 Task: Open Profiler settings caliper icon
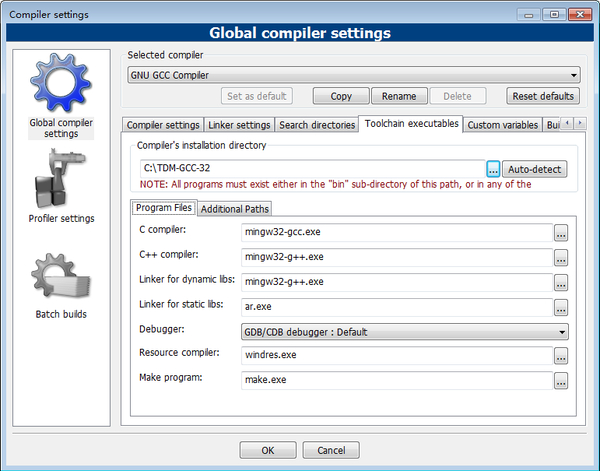click(x=60, y=179)
